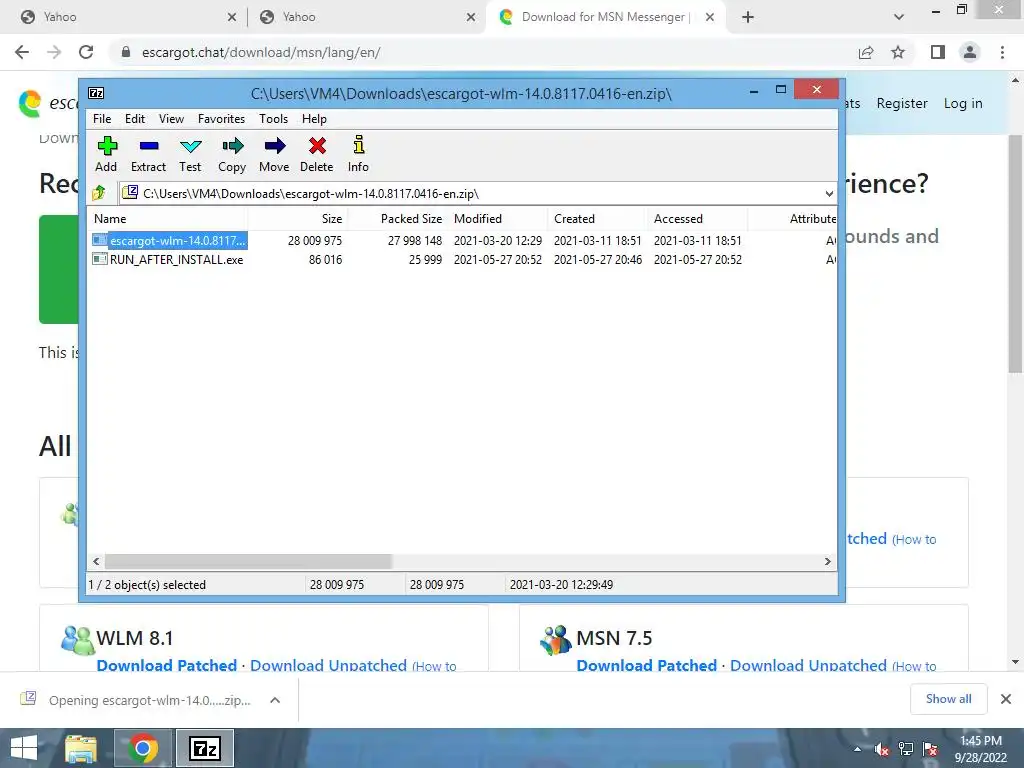Click 7-Zip title bar system icon

tap(96, 93)
